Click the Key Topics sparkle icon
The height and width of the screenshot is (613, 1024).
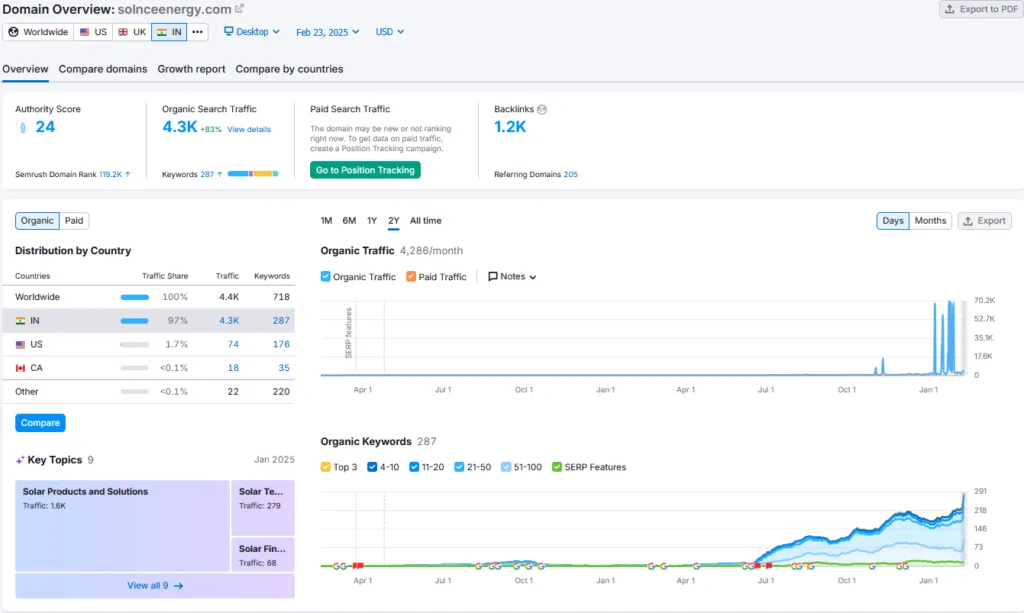[20, 460]
